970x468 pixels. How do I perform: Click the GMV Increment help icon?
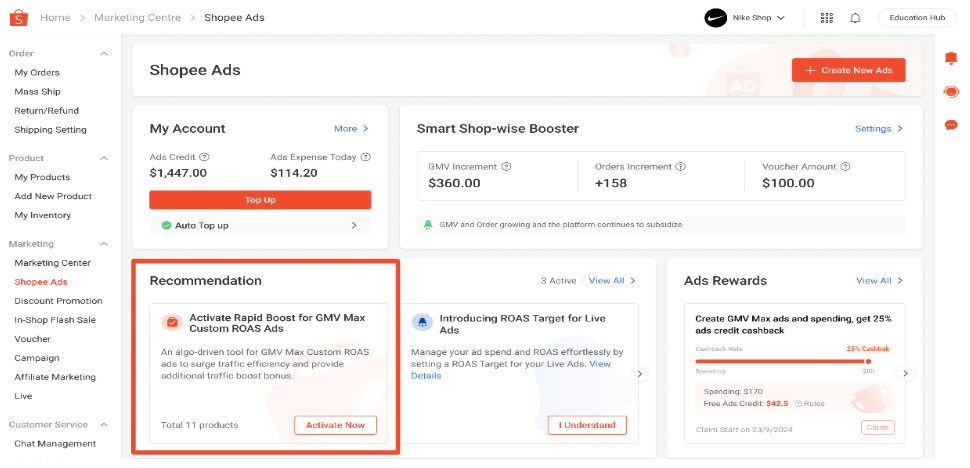[506, 166]
